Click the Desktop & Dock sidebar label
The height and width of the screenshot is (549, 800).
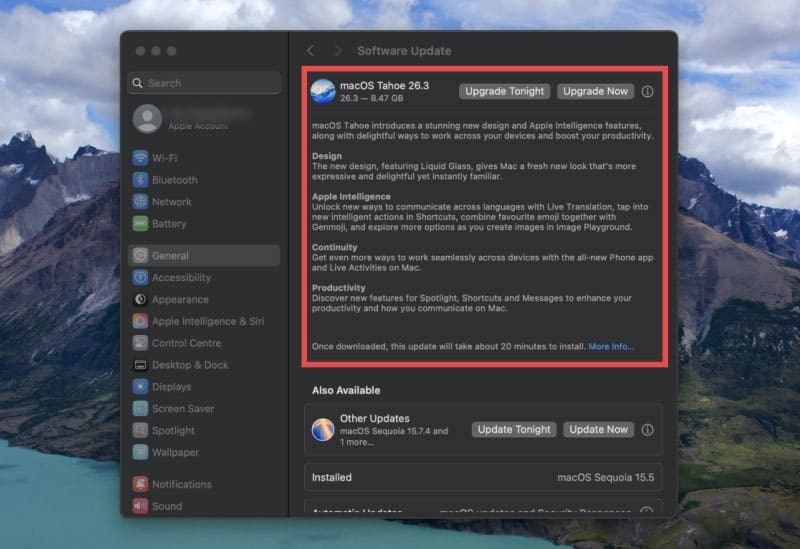190,365
